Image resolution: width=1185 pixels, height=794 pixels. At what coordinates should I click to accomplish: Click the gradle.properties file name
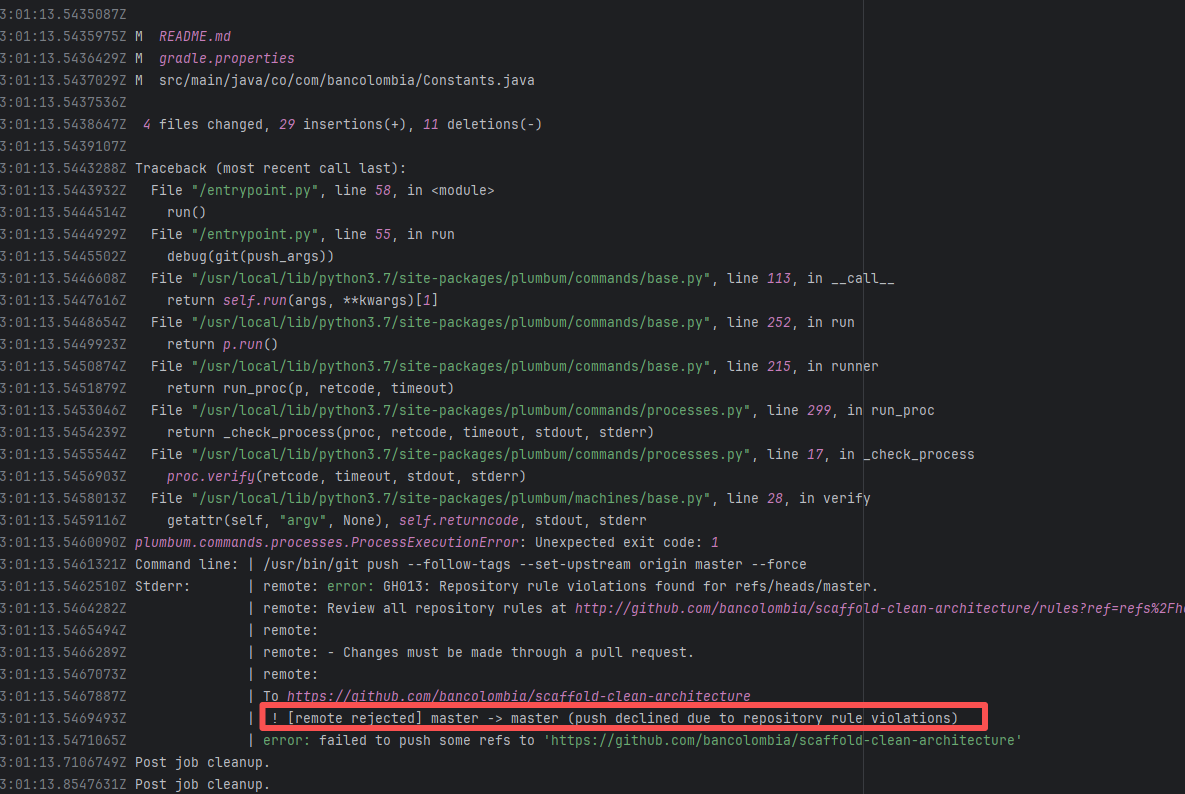226,58
